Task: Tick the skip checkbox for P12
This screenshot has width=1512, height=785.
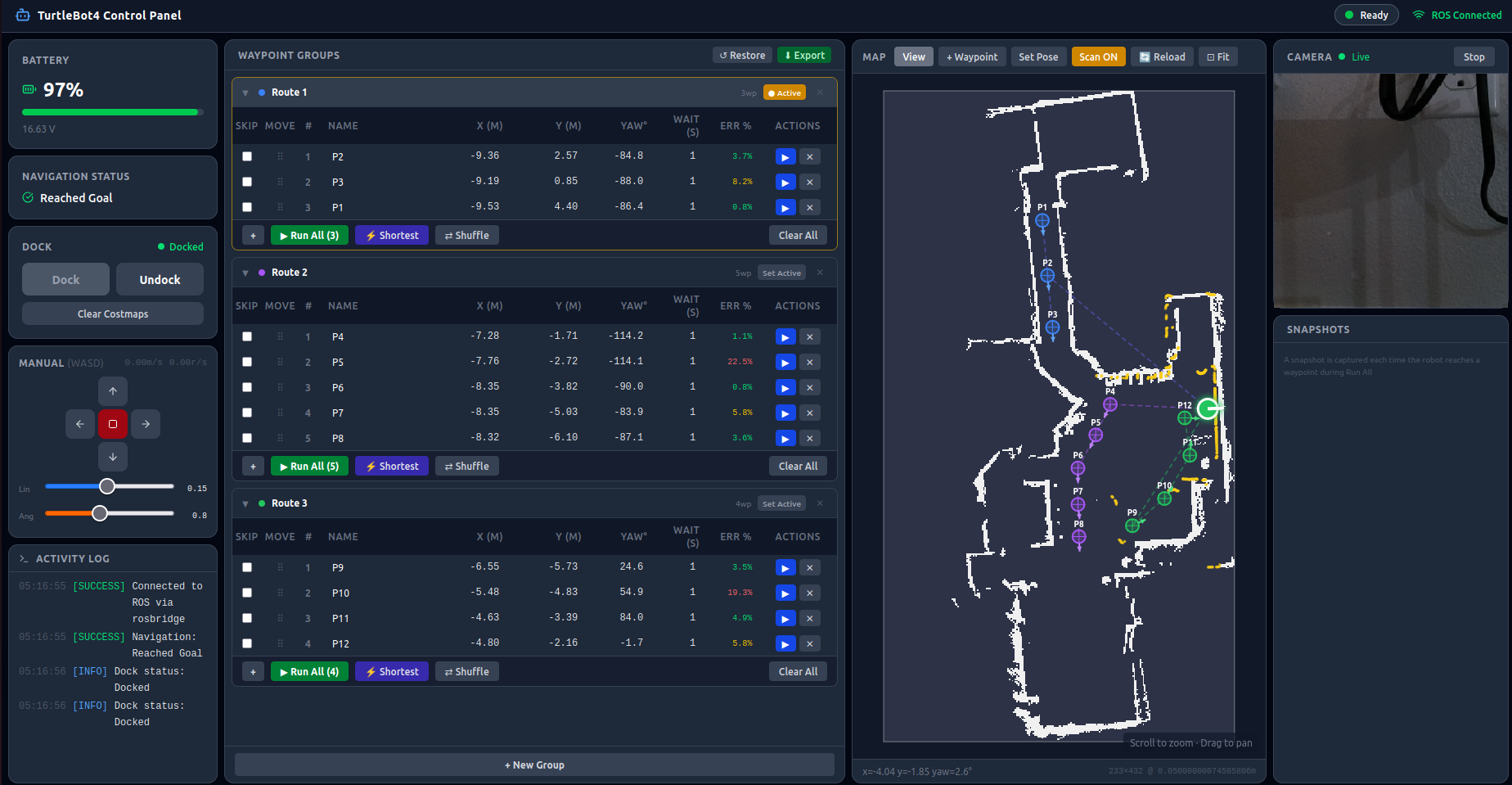Action: [x=247, y=644]
